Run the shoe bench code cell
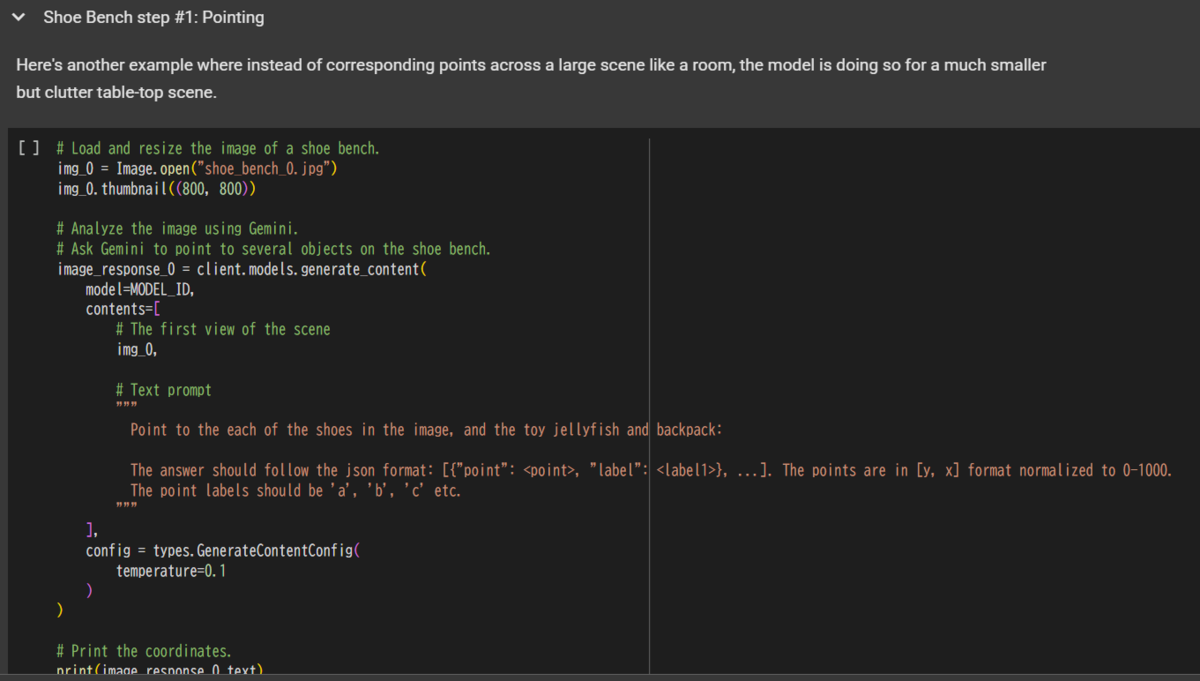The height and width of the screenshot is (681, 1200). click(x=29, y=149)
